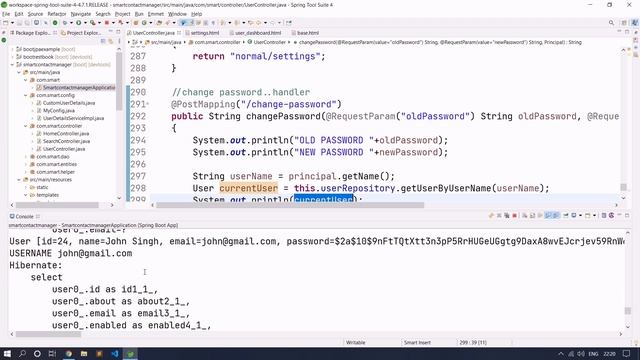Click the editor horizontal scrollbar
The image size is (640, 360).
pyautogui.click(x=290, y=205)
